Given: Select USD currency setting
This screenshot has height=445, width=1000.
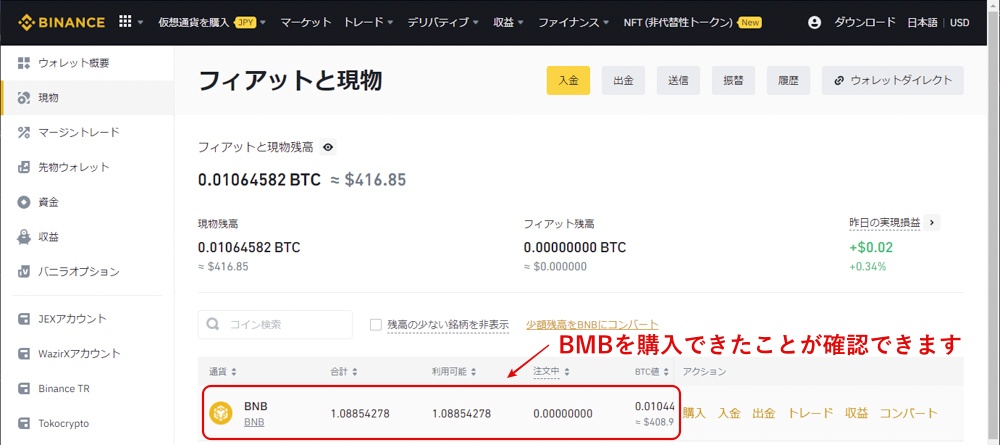Looking at the screenshot, I should click(x=959, y=22).
